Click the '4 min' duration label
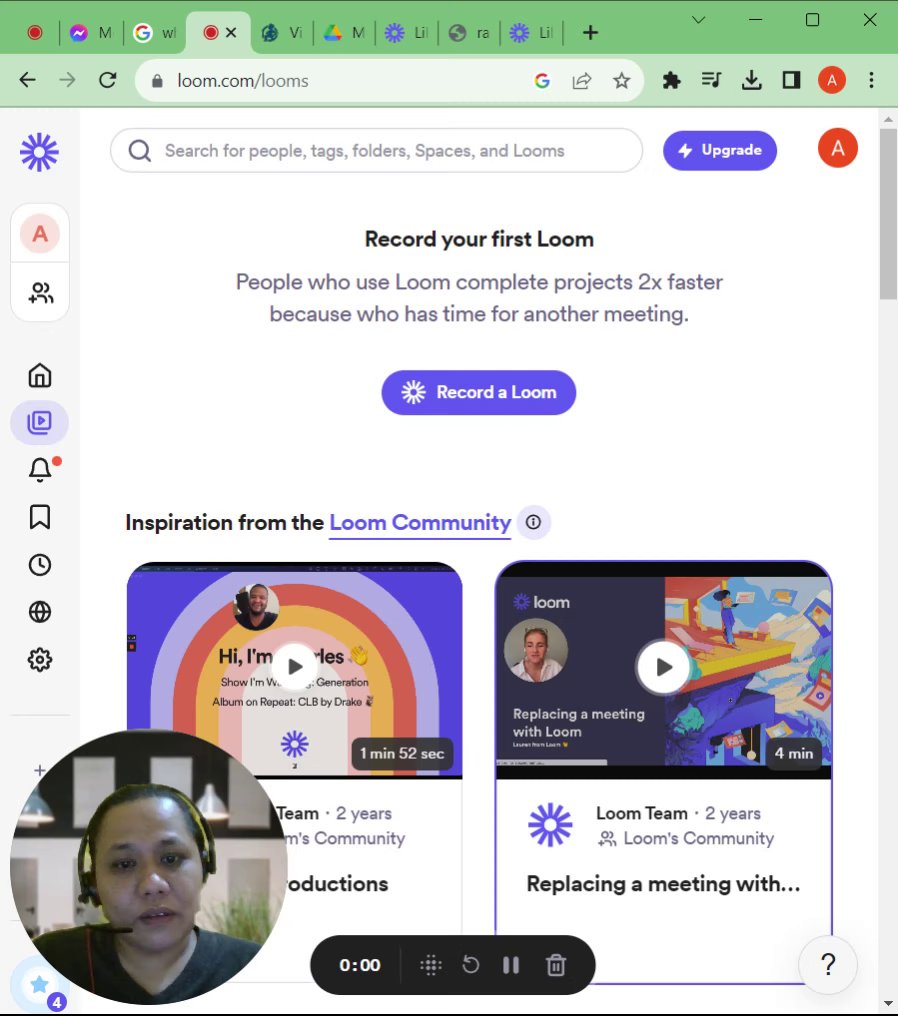The width and height of the screenshot is (898, 1016). 794,753
